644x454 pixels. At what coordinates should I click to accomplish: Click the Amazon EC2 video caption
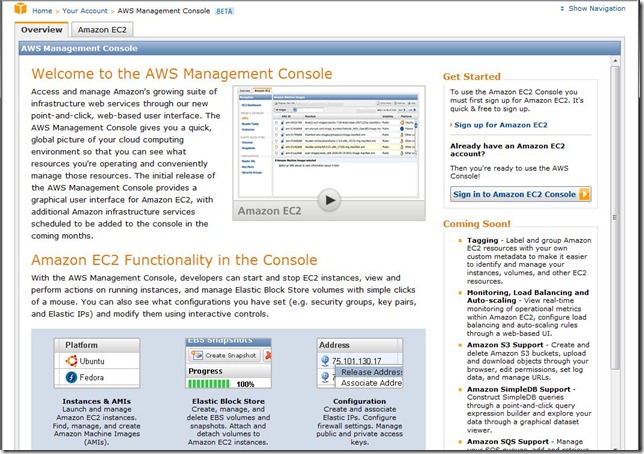[269, 211]
